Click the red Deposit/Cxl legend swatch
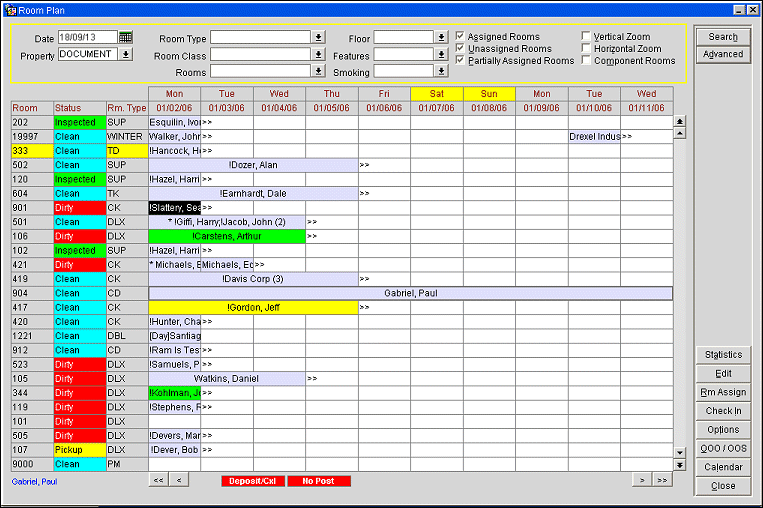The height and width of the screenshot is (508, 763). click(x=251, y=481)
